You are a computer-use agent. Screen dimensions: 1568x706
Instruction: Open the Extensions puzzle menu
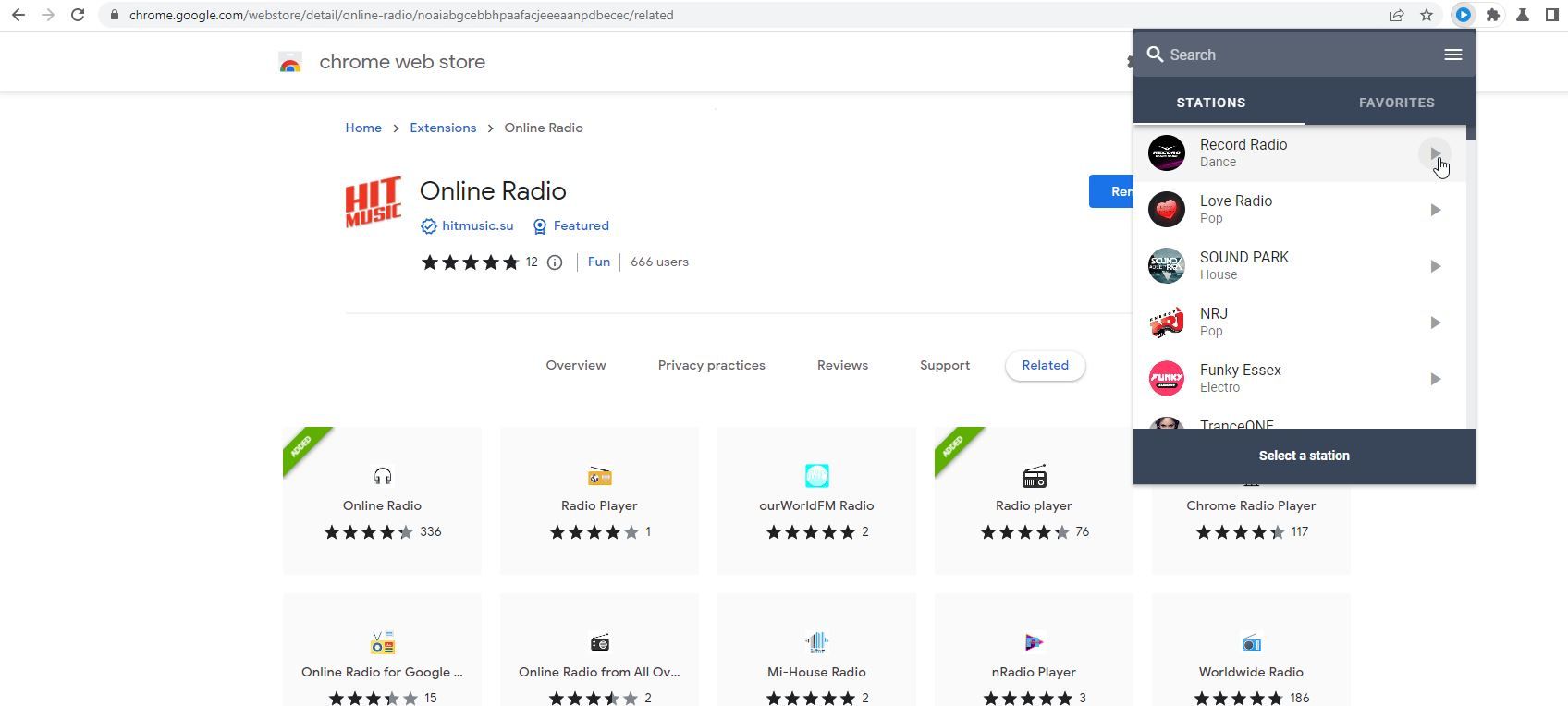point(1492,15)
